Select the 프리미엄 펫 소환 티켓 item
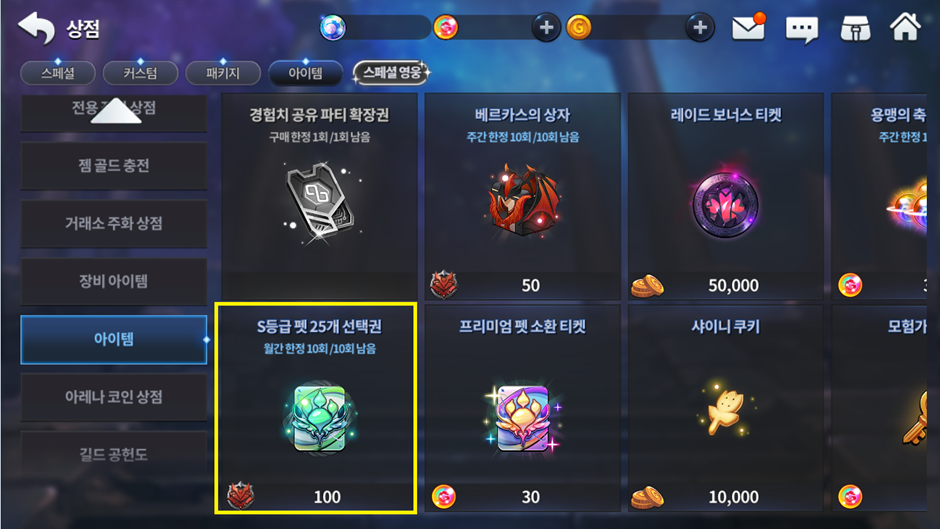 [522, 408]
